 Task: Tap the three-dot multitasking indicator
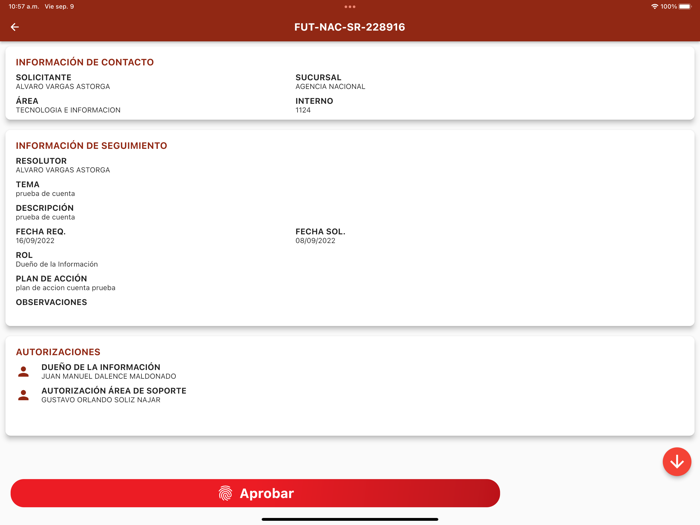(350, 7)
